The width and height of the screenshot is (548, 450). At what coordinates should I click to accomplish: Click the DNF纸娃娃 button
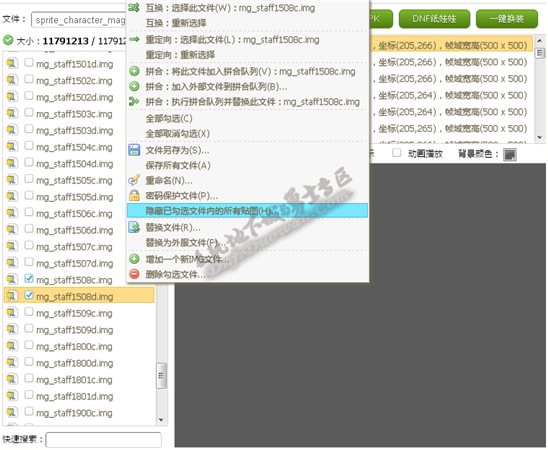tap(434, 19)
